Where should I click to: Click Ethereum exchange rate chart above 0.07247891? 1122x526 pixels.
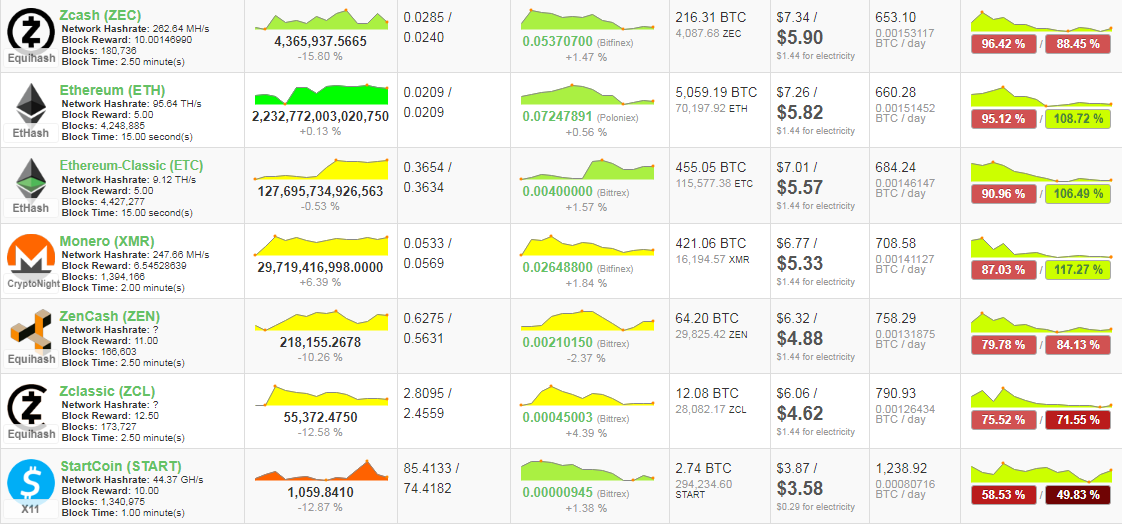click(587, 94)
